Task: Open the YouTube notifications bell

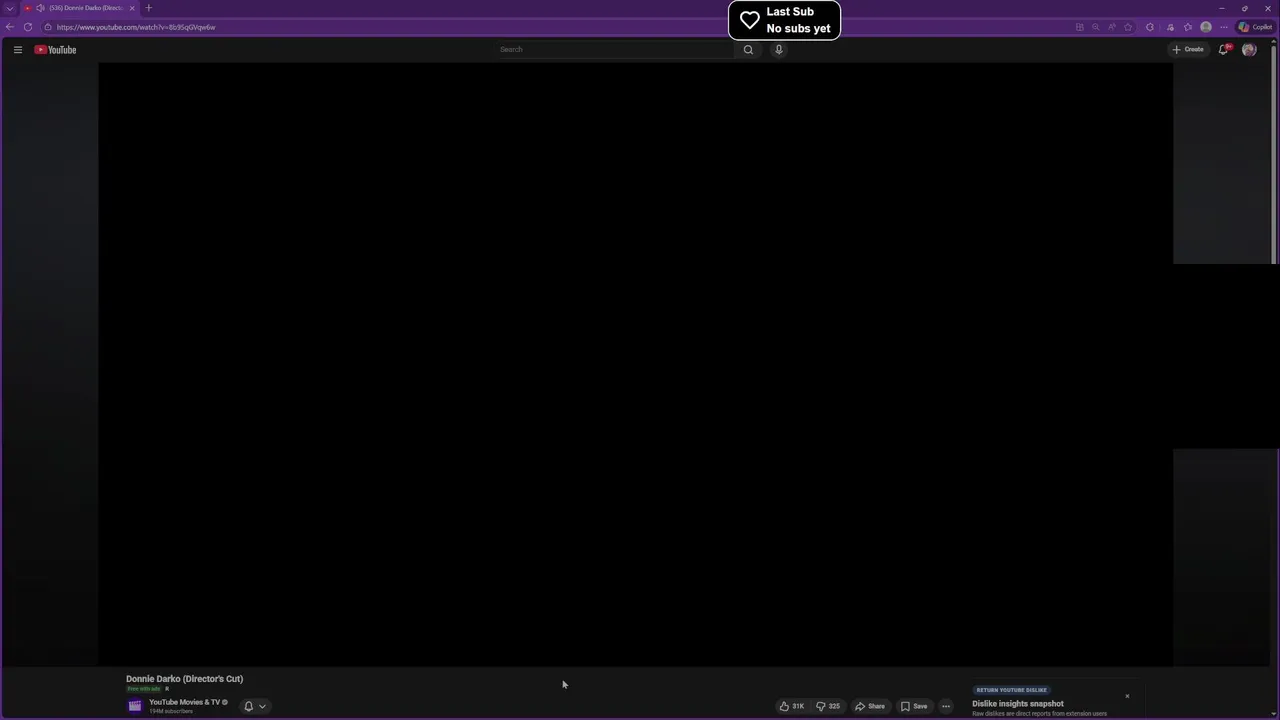Action: (x=1223, y=49)
